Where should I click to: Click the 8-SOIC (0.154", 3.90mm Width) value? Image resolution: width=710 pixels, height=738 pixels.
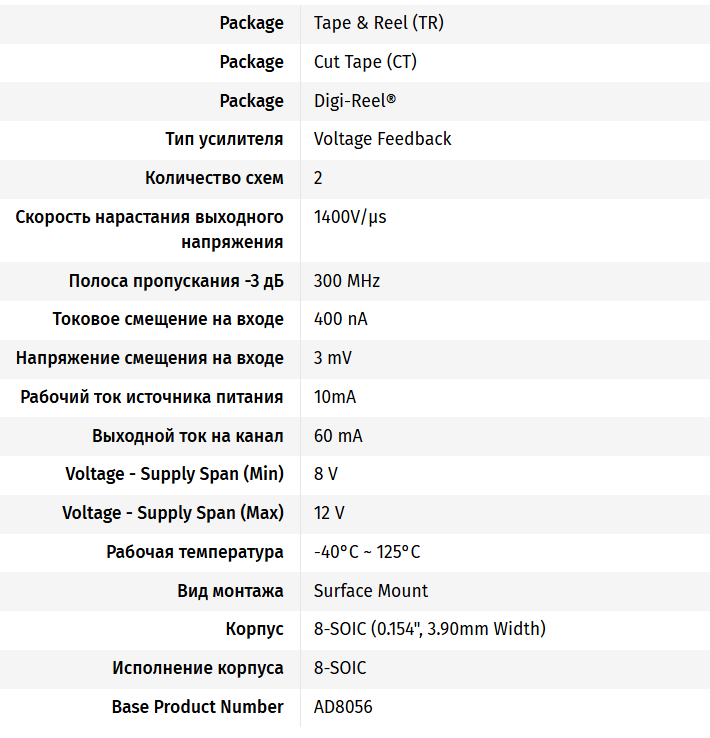429,629
